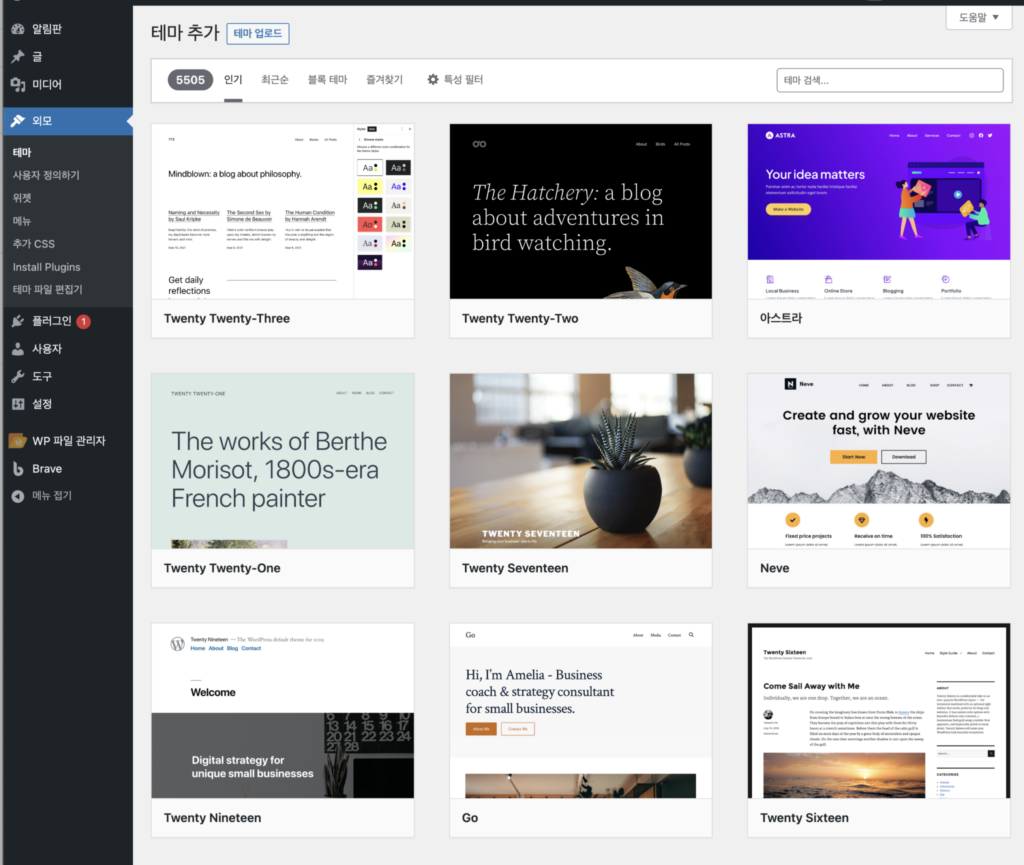Click the Twenty Sixteen theme name
The width and height of the screenshot is (1024, 865).
(x=805, y=818)
